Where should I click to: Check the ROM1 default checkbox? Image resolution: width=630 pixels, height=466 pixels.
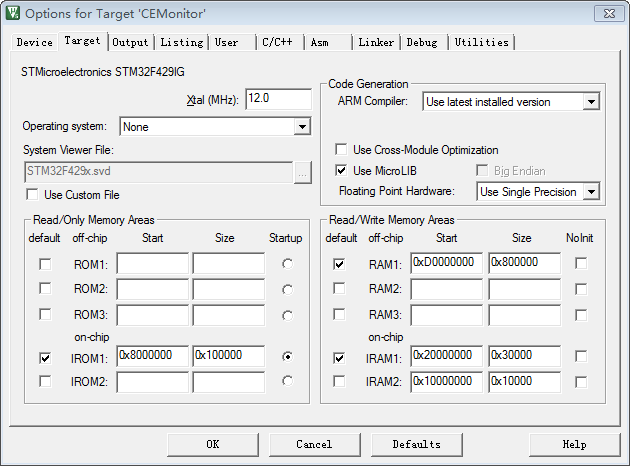(45, 264)
